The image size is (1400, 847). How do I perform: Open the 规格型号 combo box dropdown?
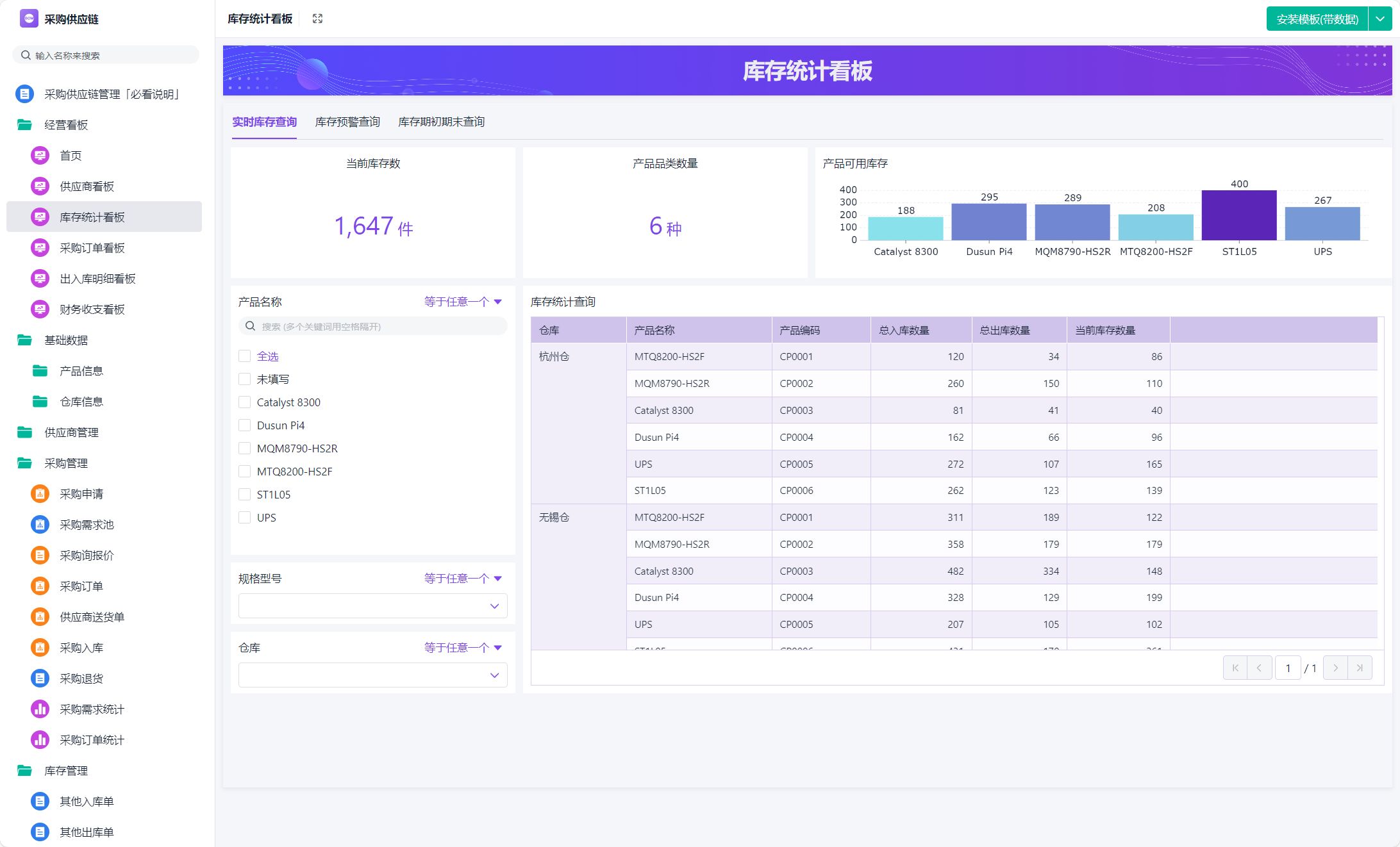(372, 606)
